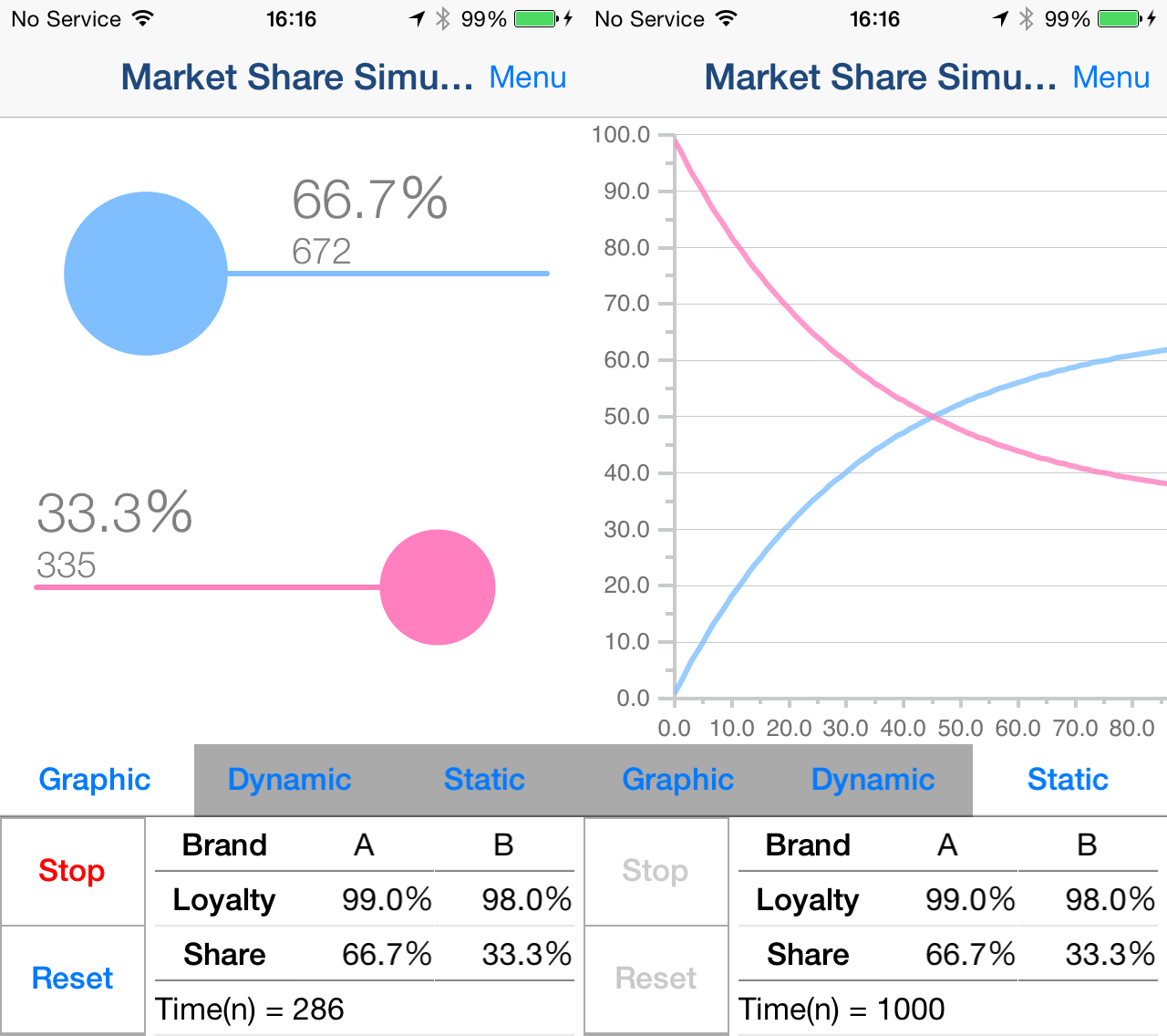
Task: Switch to Graphic tab on right screen
Action: tap(678, 780)
